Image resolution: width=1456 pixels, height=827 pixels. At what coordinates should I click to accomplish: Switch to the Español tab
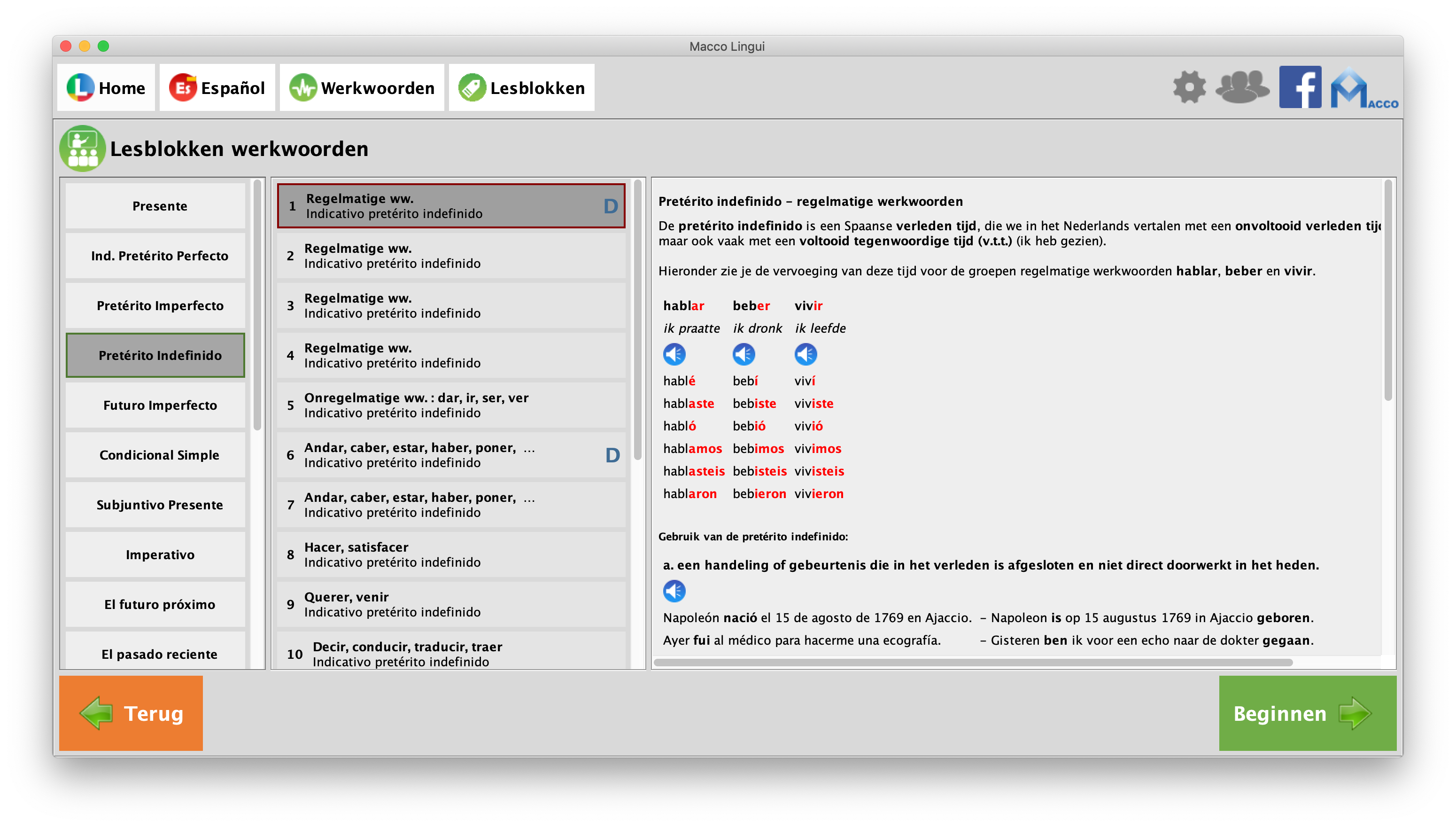point(217,88)
